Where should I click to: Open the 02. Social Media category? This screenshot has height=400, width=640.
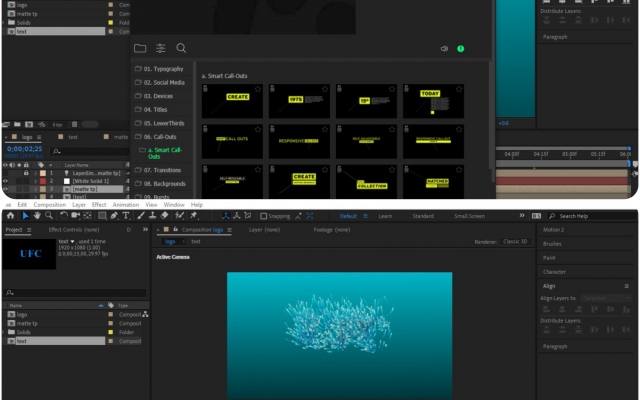[x=164, y=82]
